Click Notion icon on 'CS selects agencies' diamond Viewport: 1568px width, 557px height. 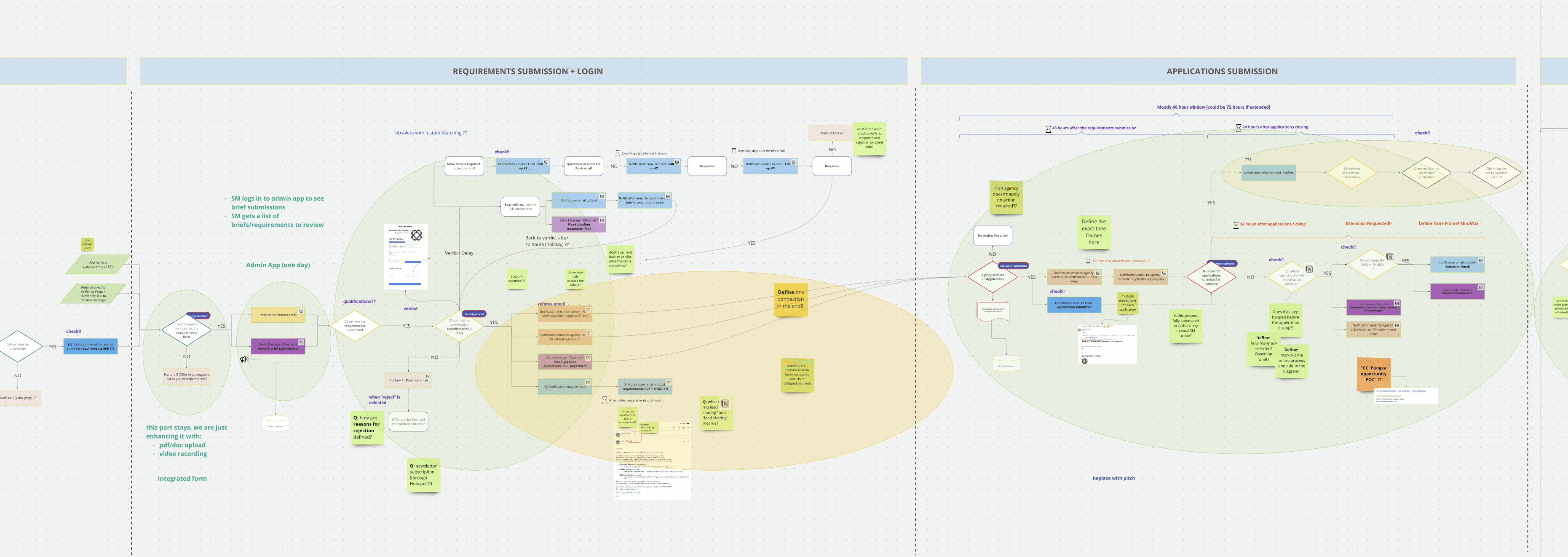(x=1308, y=269)
